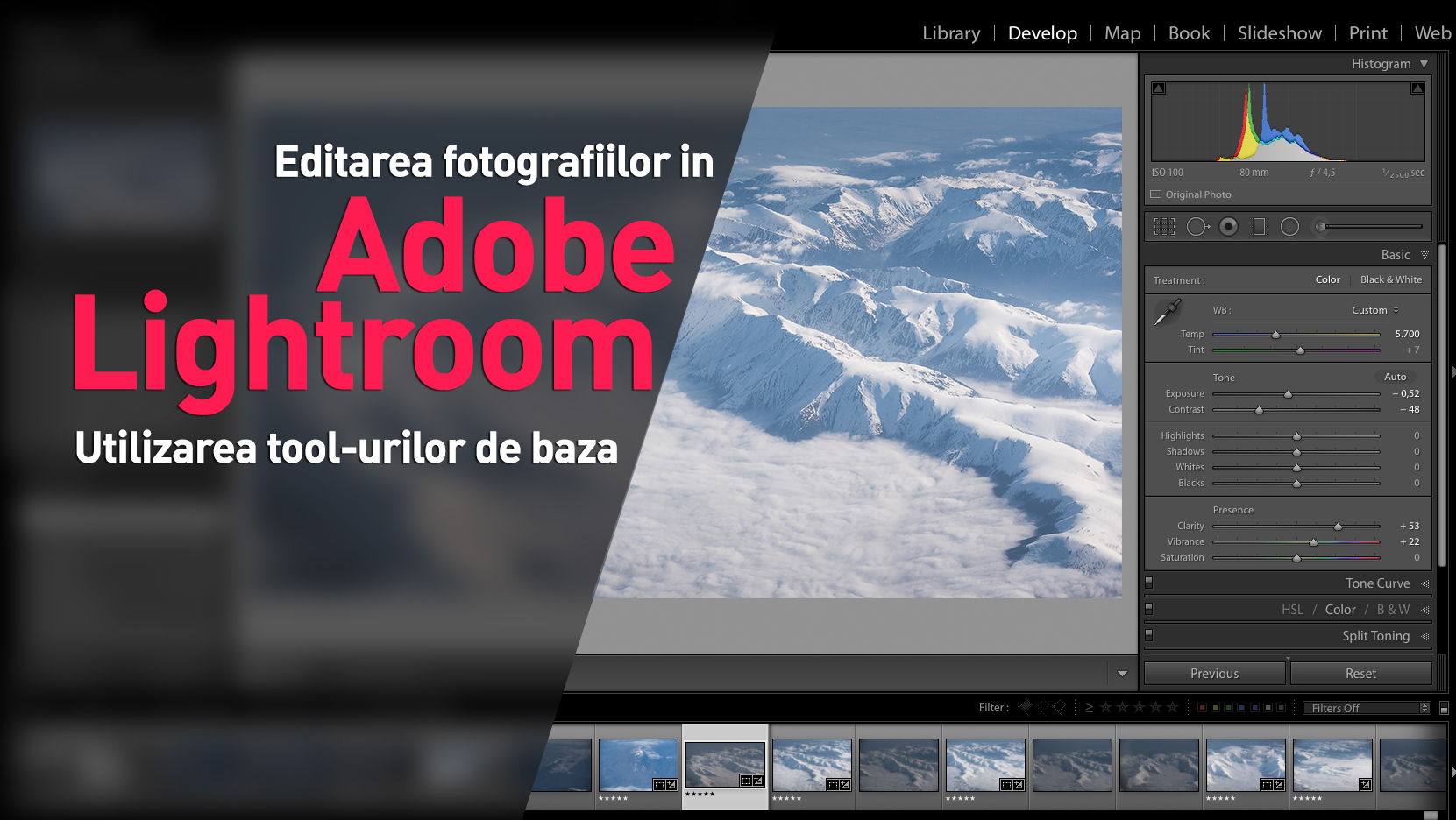Click the Clarity slider track
Viewport: 1456px width, 820px height.
click(x=1296, y=526)
